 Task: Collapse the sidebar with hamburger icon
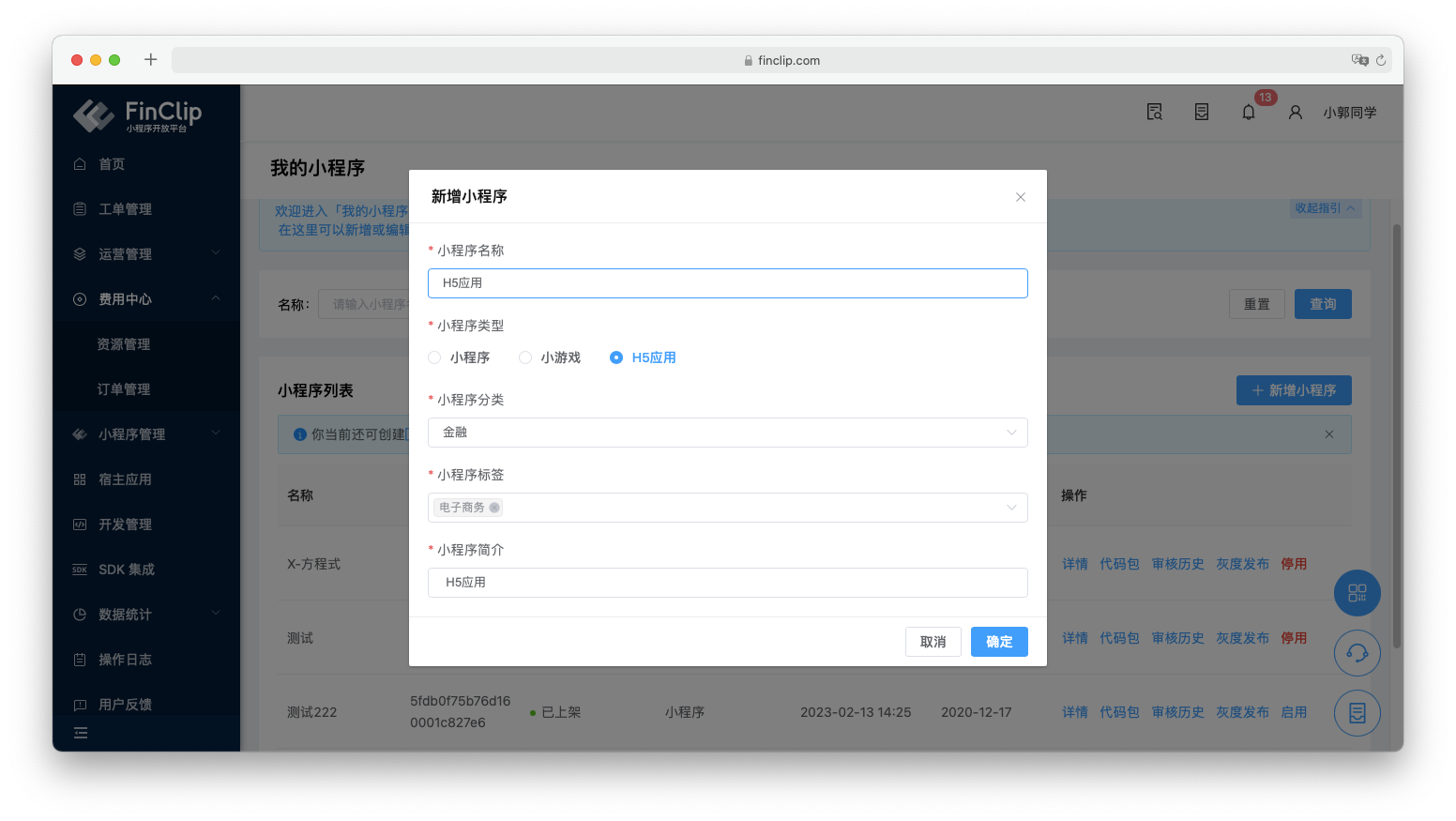click(81, 733)
